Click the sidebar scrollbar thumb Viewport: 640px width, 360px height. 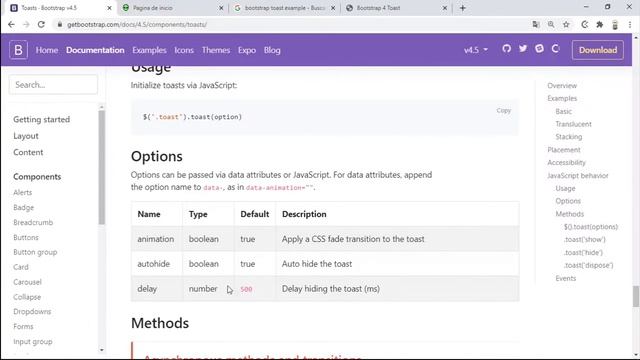click(102, 167)
